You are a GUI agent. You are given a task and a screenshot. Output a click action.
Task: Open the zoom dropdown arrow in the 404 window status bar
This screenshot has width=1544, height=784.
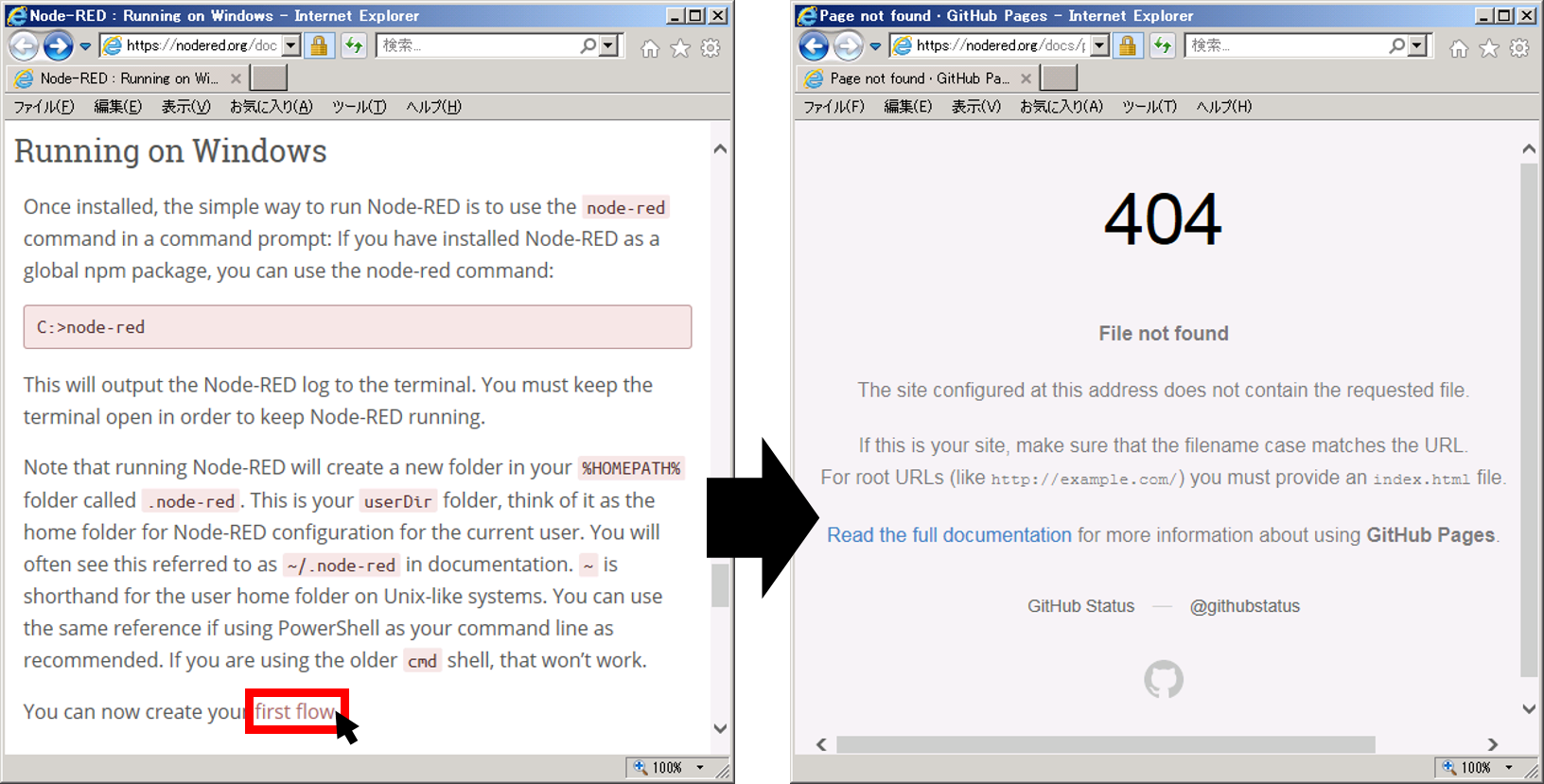[x=1509, y=767]
